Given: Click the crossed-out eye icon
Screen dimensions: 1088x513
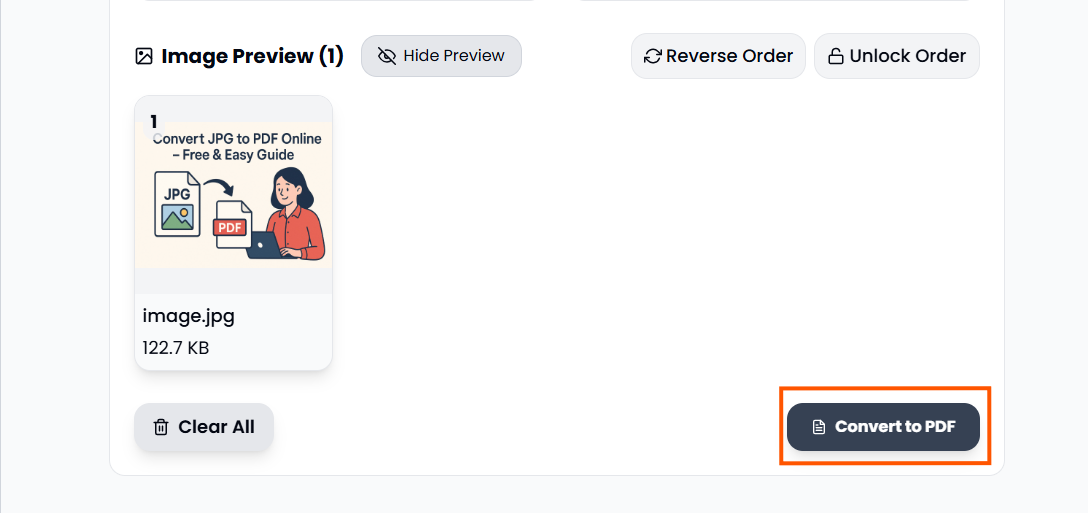Looking at the screenshot, I should coord(387,56).
